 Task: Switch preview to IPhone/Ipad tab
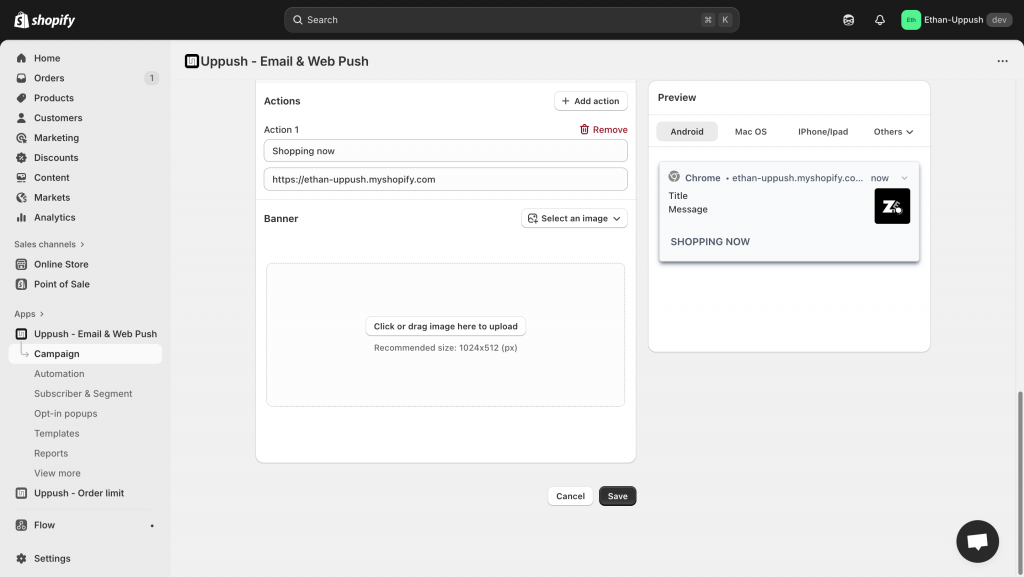pyautogui.click(x=823, y=132)
